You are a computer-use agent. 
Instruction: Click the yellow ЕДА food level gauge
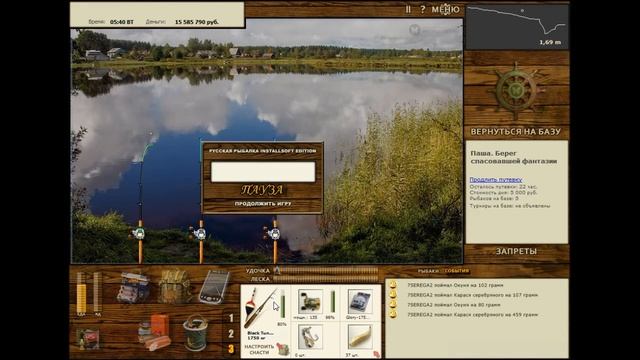tap(81, 292)
